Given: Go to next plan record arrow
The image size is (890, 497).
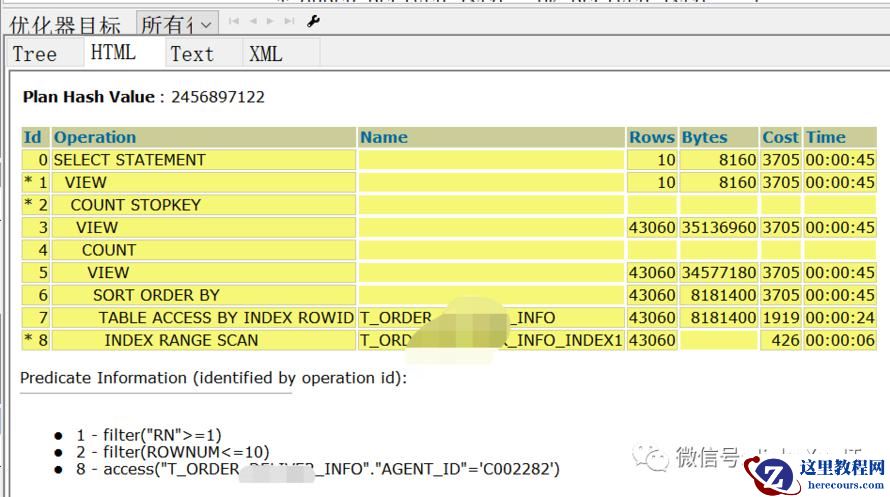Looking at the screenshot, I should 270,21.
